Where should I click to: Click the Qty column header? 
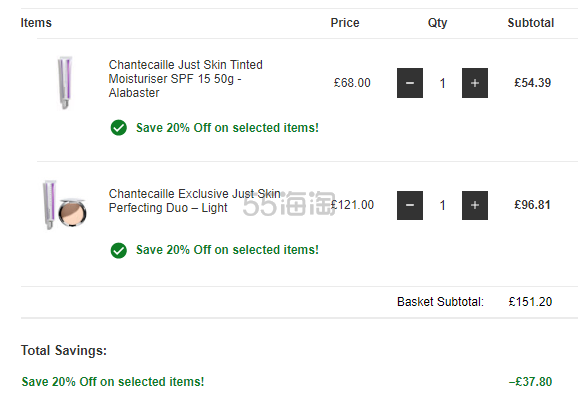438,23
